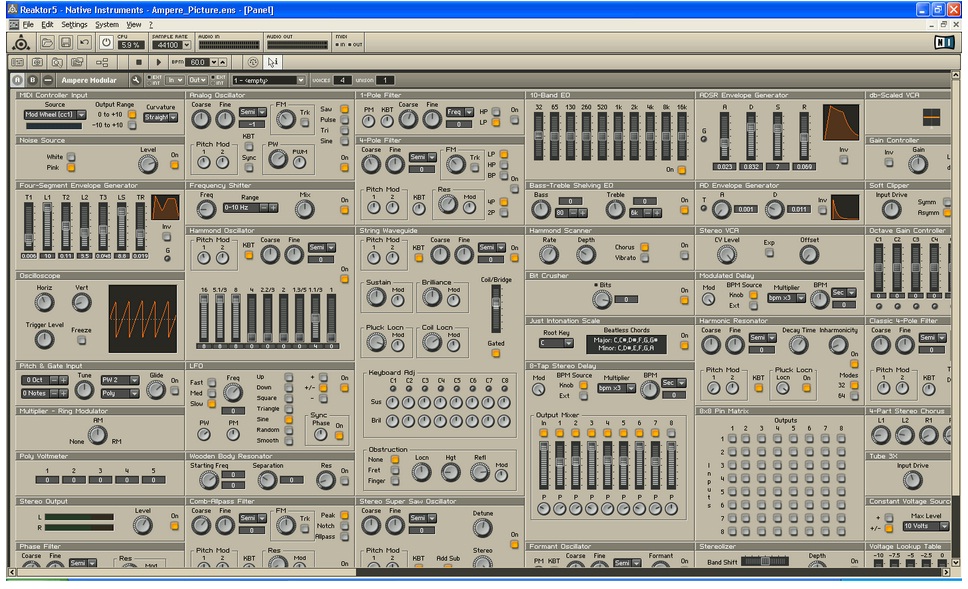Screen dimensions: 968x589
Task: Enable the White noise toggle
Action: click(71, 157)
